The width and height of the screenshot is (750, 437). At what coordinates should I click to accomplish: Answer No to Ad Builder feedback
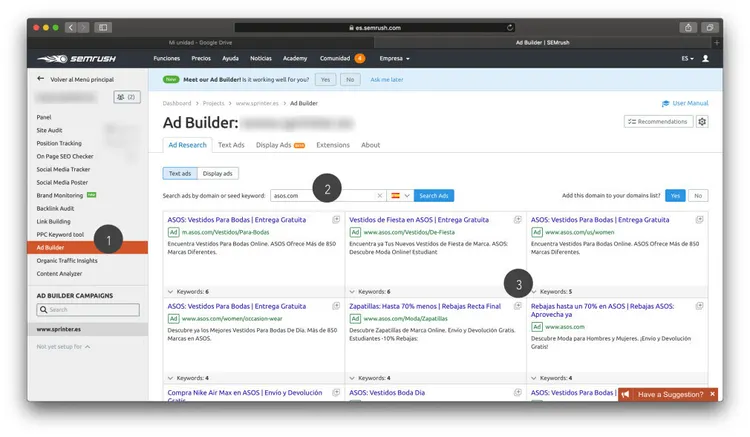[x=350, y=80]
